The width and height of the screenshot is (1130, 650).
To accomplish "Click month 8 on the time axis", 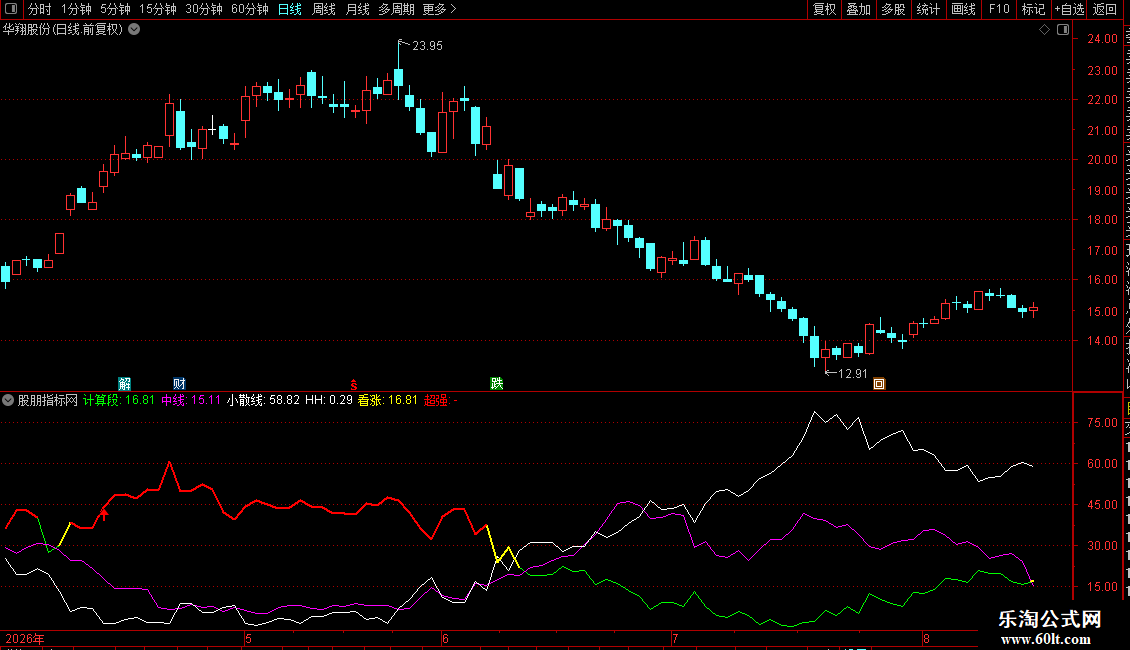I will [926, 638].
